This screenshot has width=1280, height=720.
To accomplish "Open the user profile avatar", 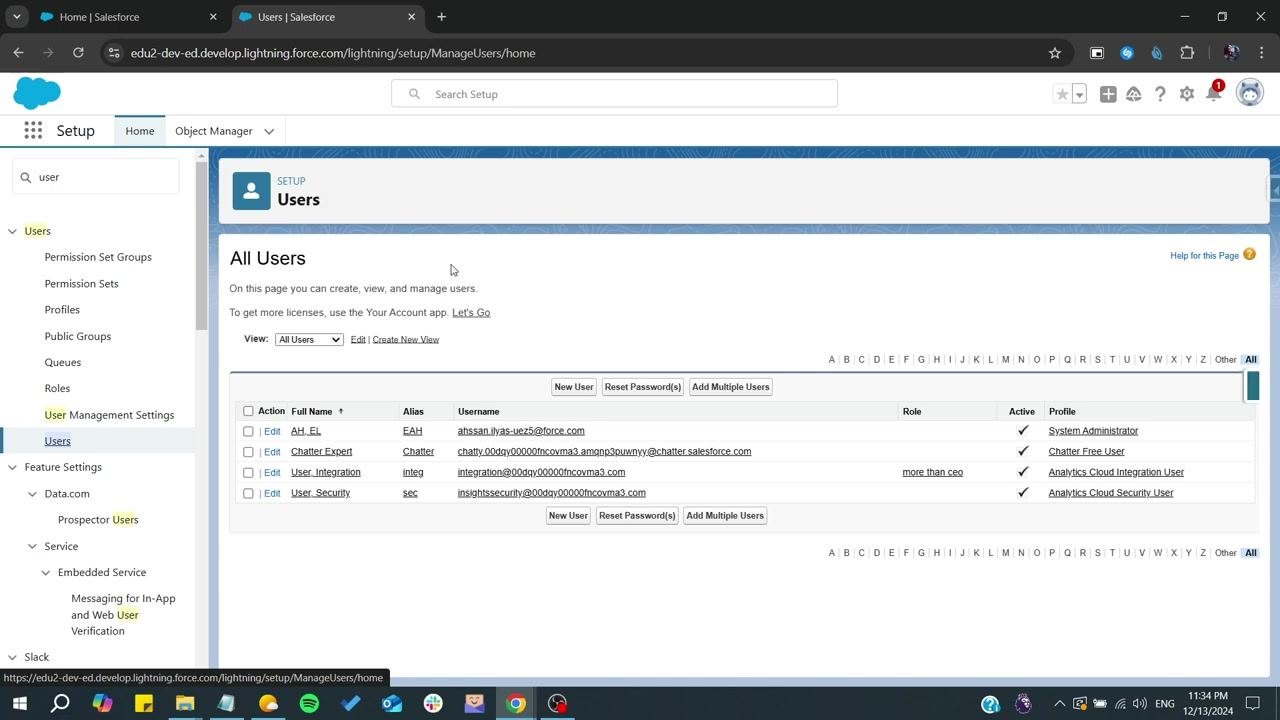I will point(1250,93).
